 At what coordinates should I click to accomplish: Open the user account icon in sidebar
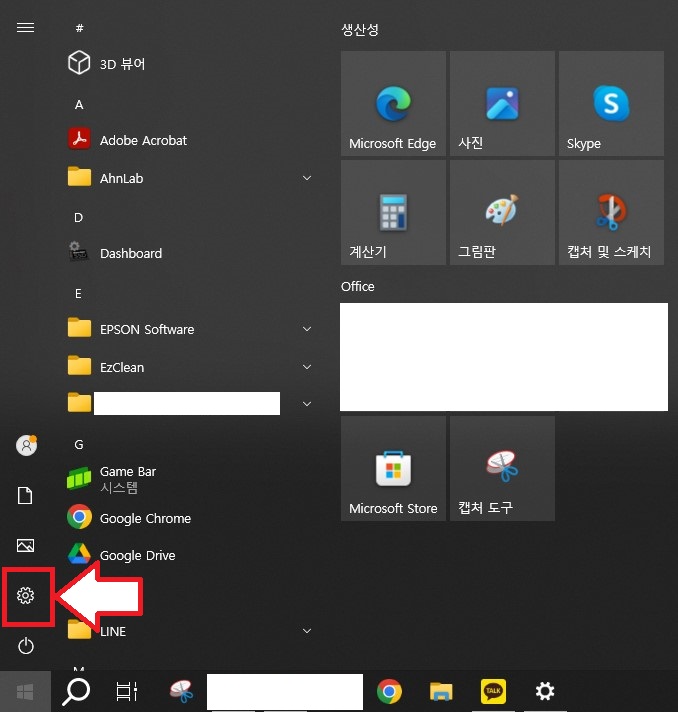click(x=26, y=445)
